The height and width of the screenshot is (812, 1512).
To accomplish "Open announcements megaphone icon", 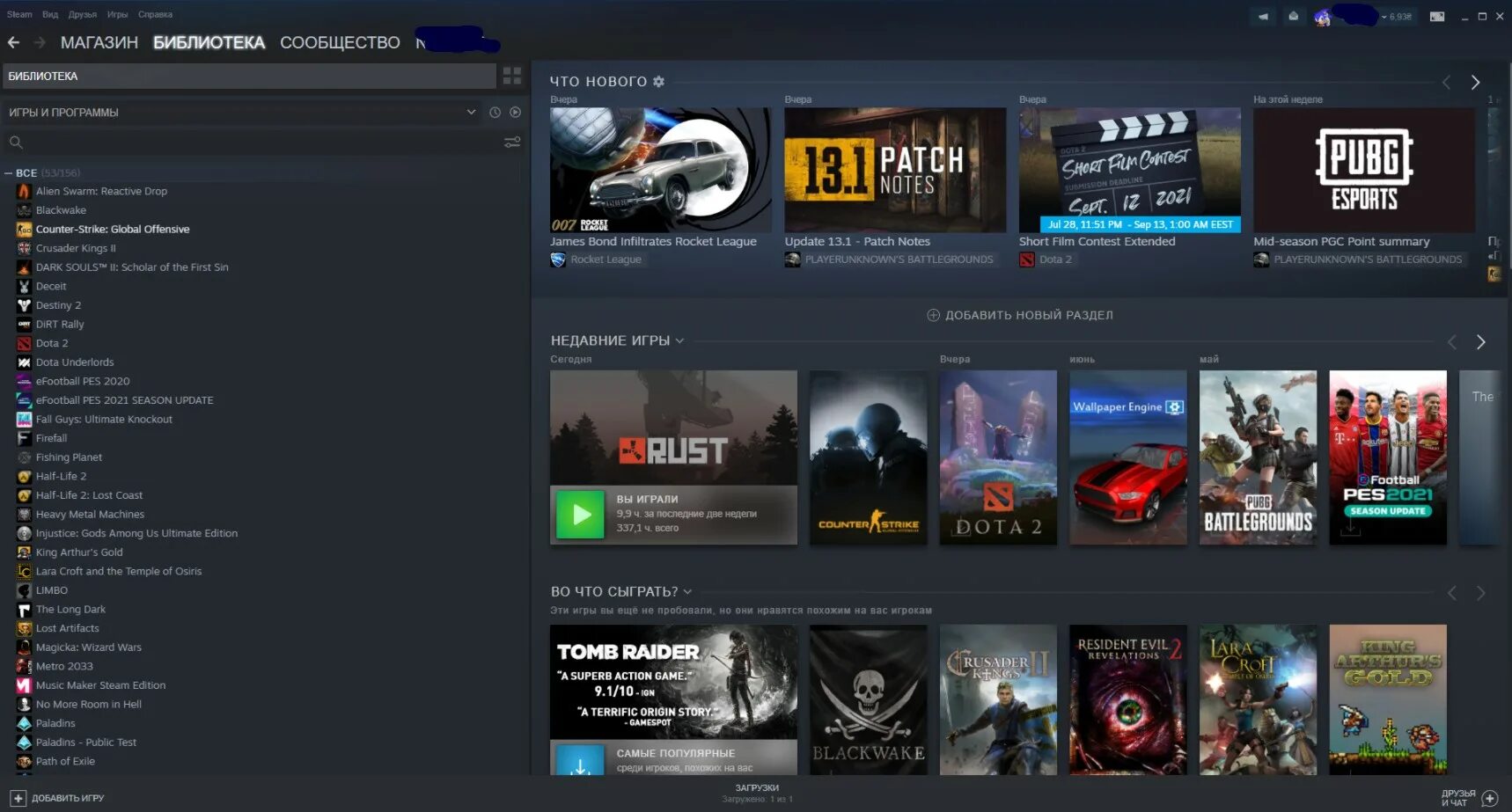I will pos(1263,16).
